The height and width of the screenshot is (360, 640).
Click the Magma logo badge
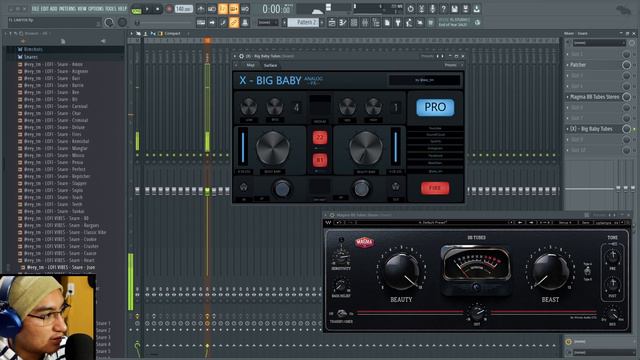tap(364, 242)
